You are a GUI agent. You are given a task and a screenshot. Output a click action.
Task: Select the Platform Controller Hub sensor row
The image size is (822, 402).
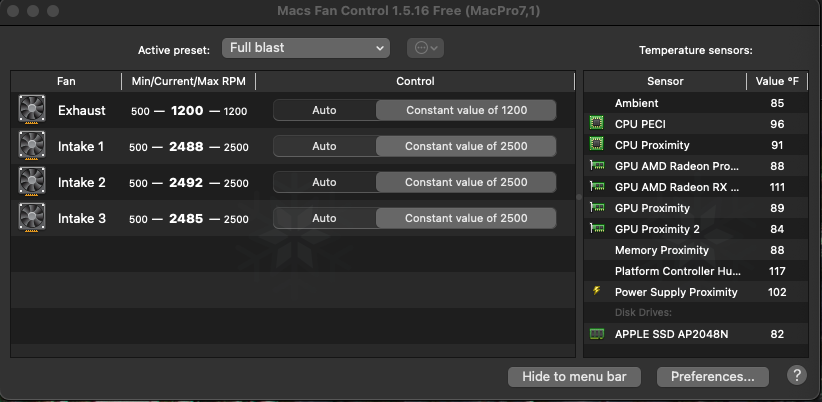point(677,271)
